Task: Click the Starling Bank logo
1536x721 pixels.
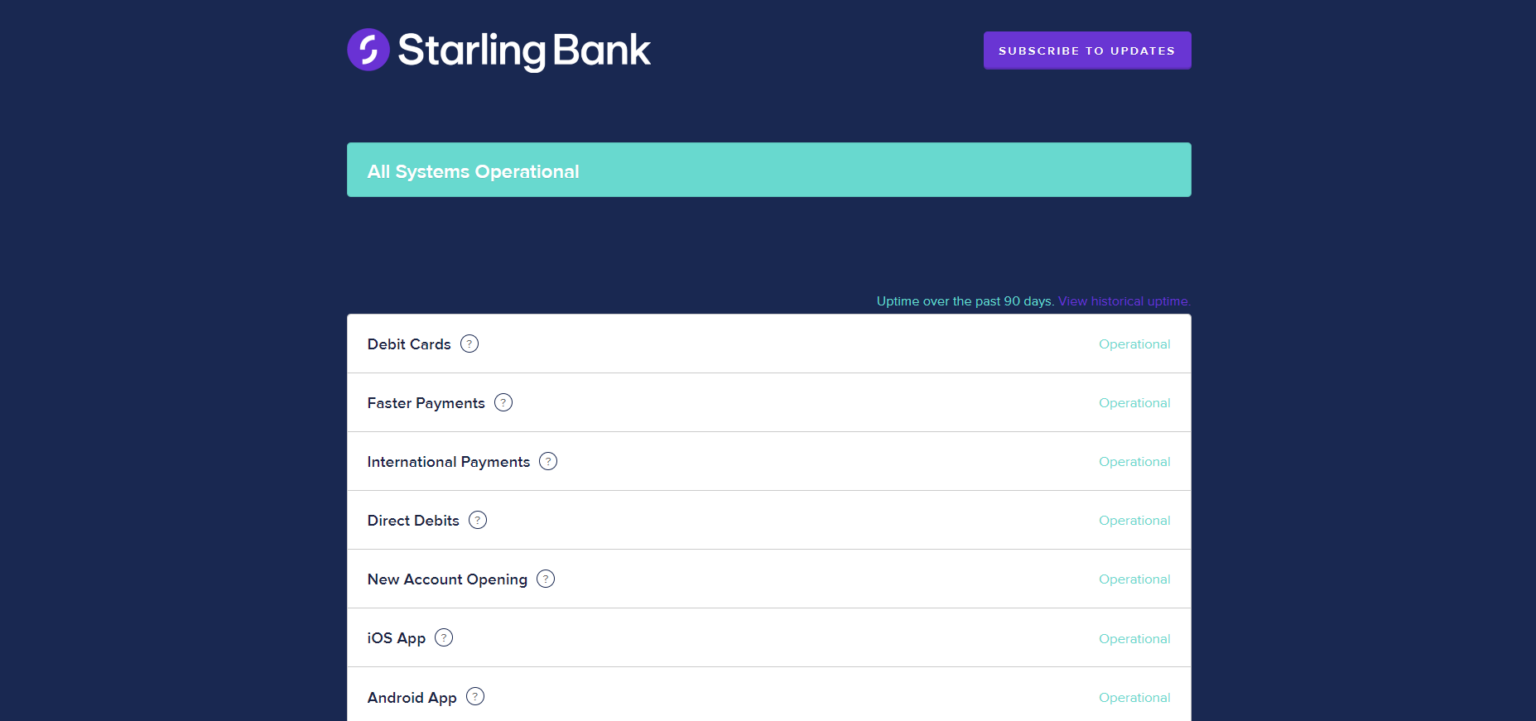Action: point(498,49)
